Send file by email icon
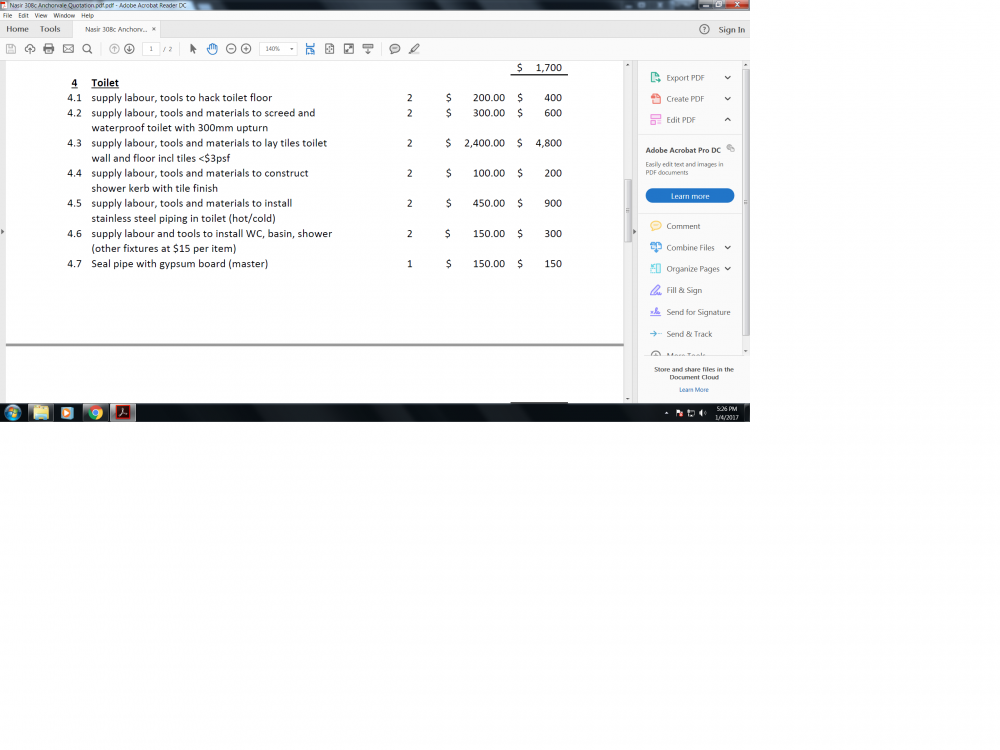The width and height of the screenshot is (1000, 750). tap(68, 49)
